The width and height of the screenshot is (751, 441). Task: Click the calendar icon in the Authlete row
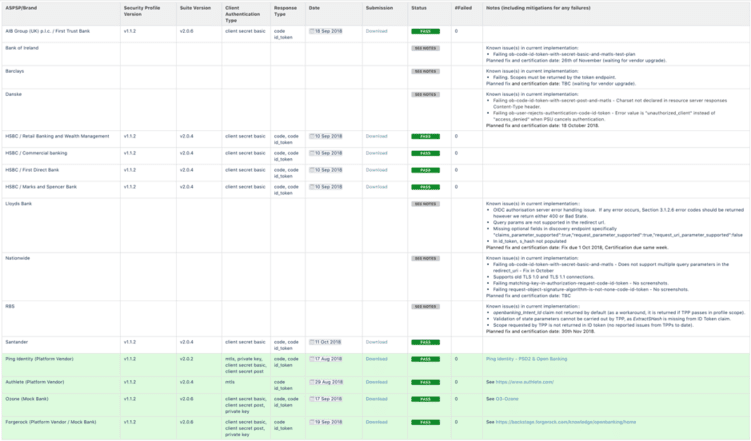pos(312,382)
